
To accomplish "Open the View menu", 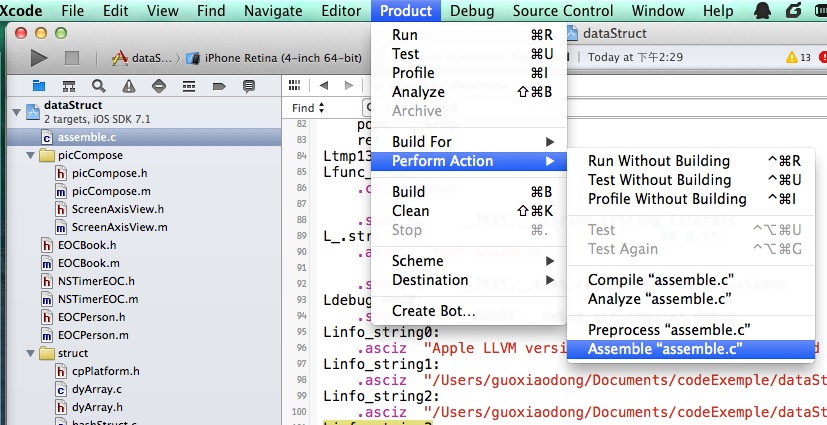I will point(162,11).
